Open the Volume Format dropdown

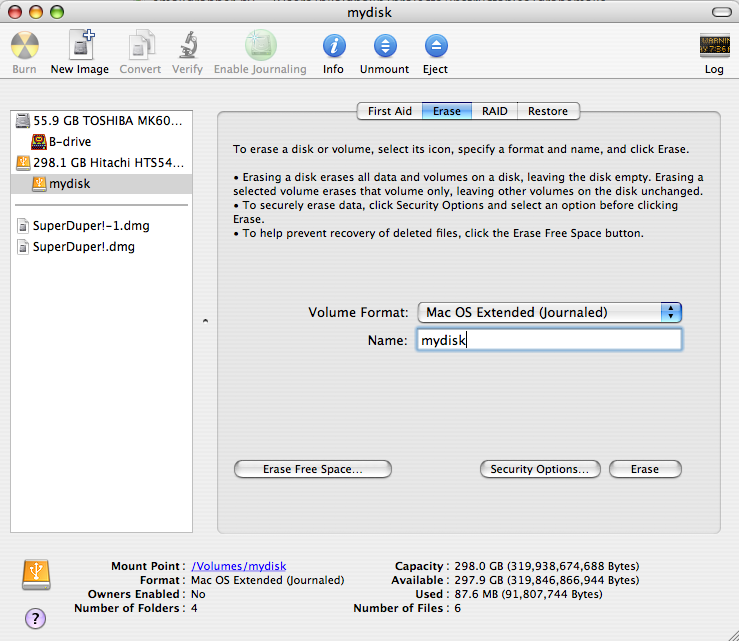click(550, 312)
